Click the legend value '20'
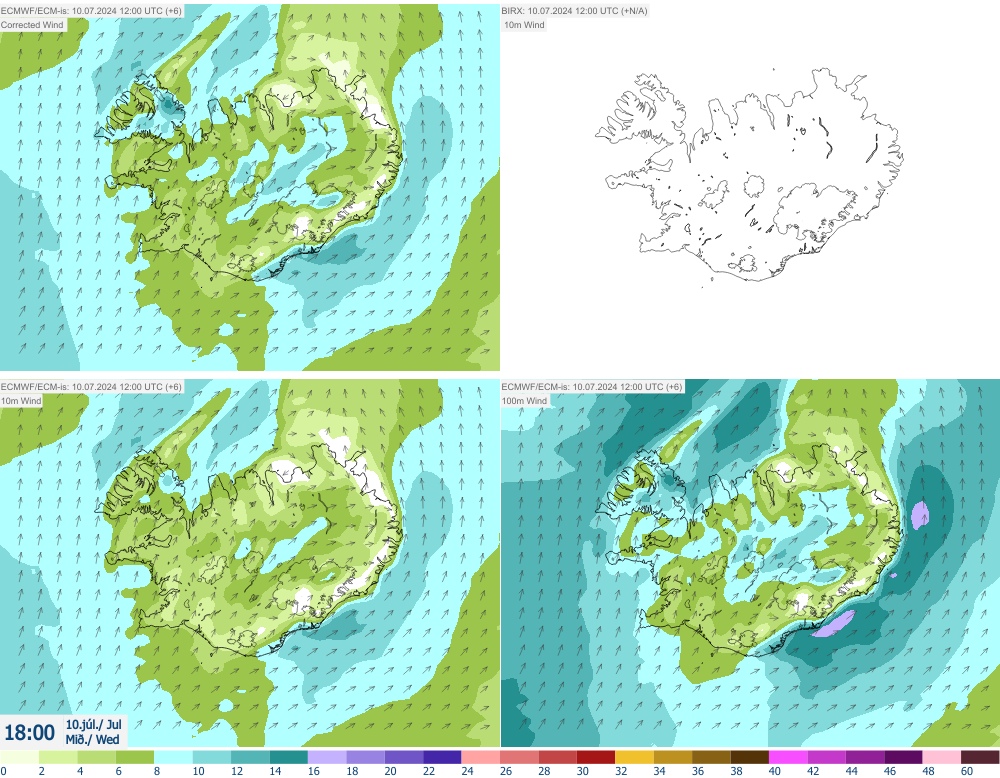The height and width of the screenshot is (778, 1000). [390, 771]
